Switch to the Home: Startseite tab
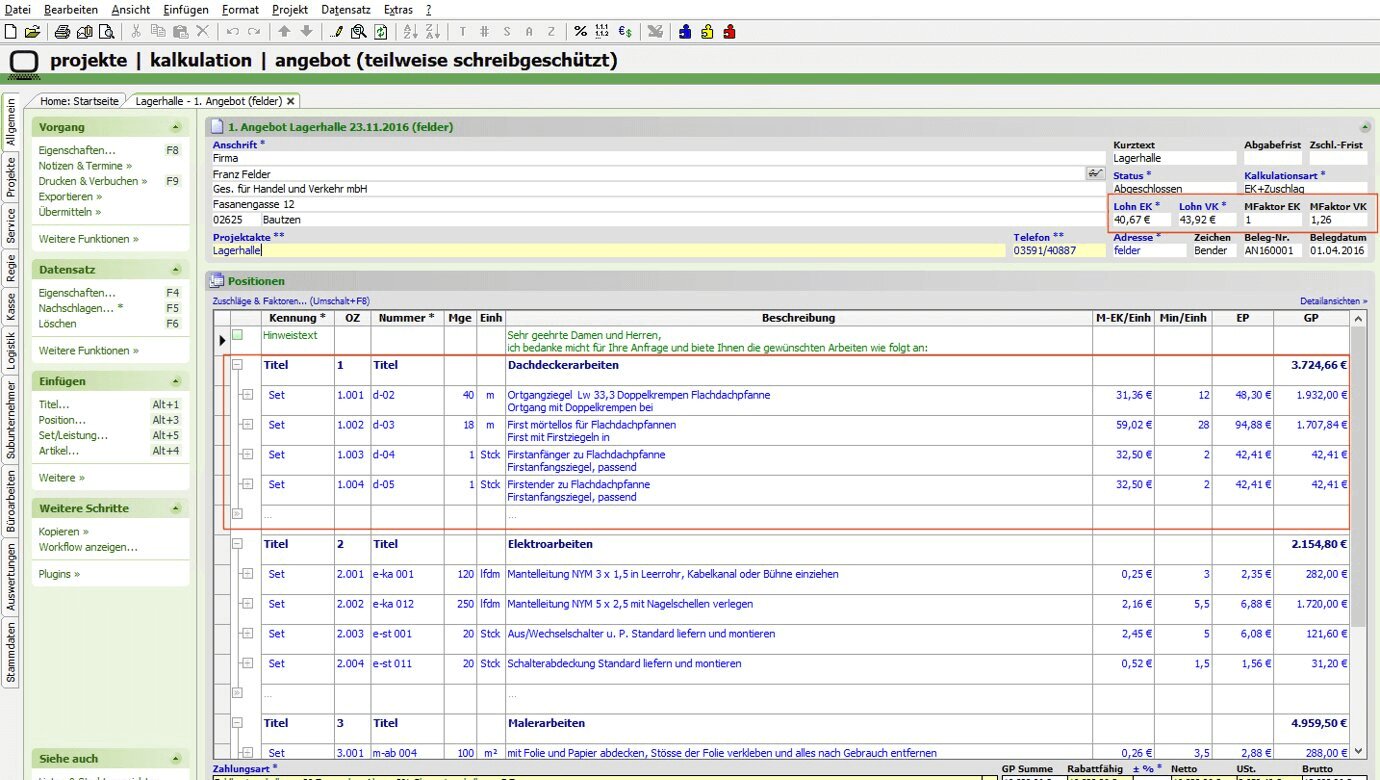 pos(79,101)
